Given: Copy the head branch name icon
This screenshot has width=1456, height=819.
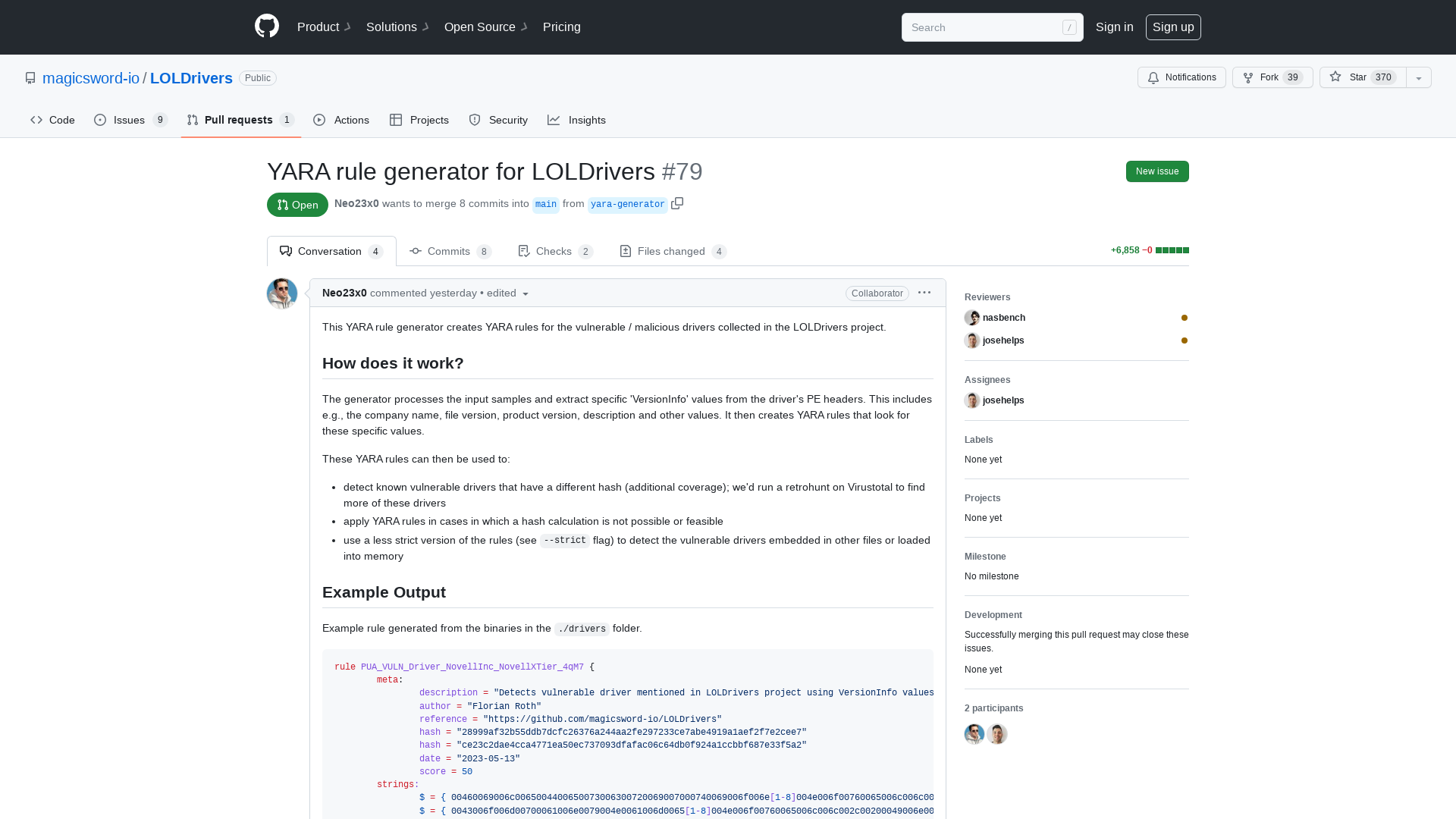Looking at the screenshot, I should [677, 203].
